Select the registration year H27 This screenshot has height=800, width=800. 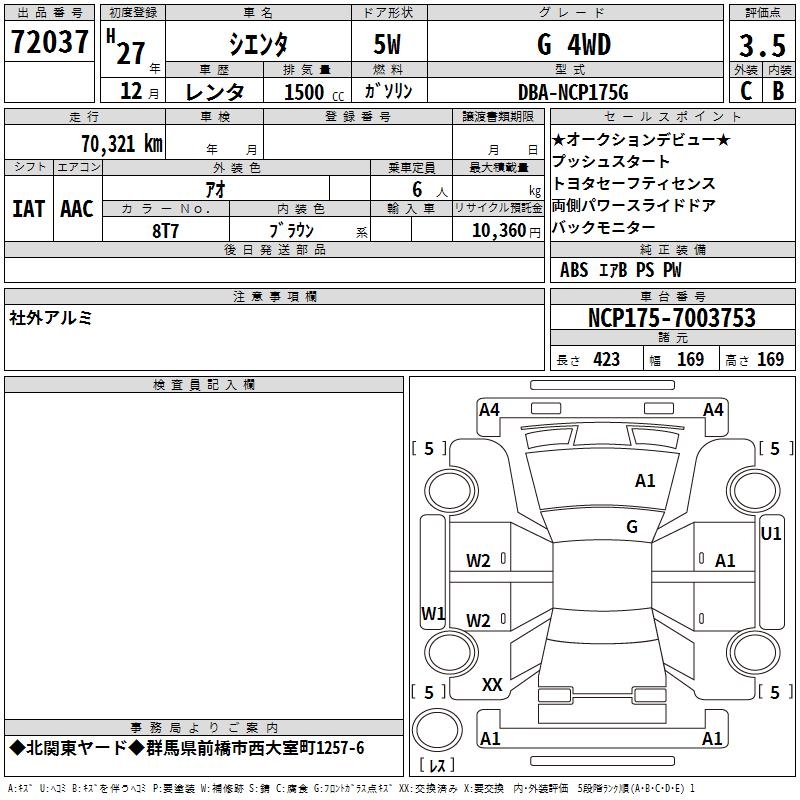126,47
